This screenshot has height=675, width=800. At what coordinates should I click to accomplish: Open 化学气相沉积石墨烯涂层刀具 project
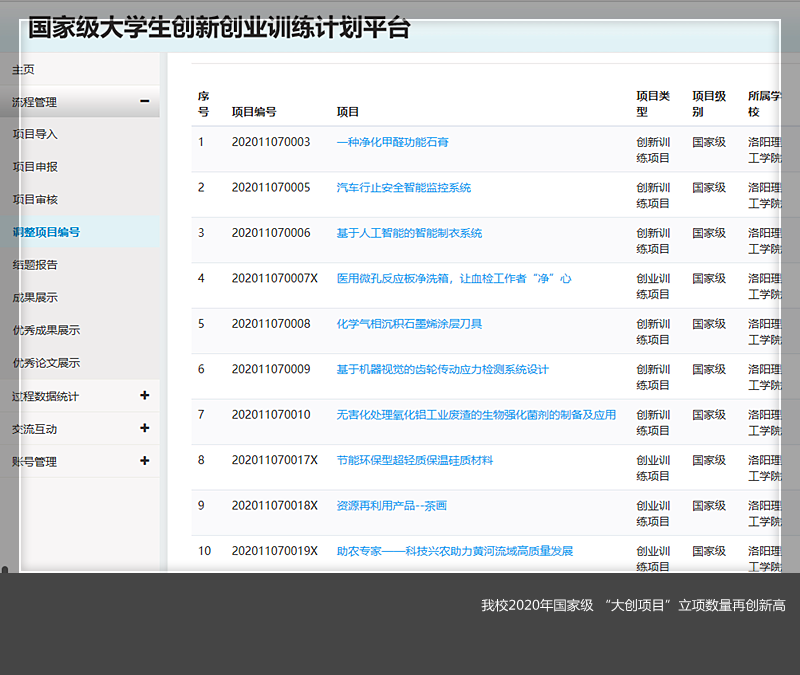tap(409, 324)
